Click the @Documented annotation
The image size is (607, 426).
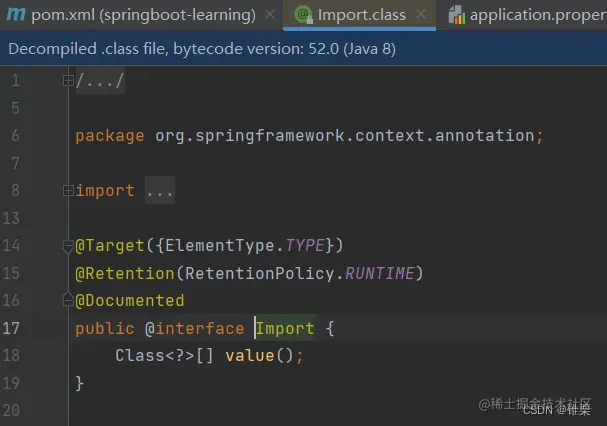pos(130,301)
